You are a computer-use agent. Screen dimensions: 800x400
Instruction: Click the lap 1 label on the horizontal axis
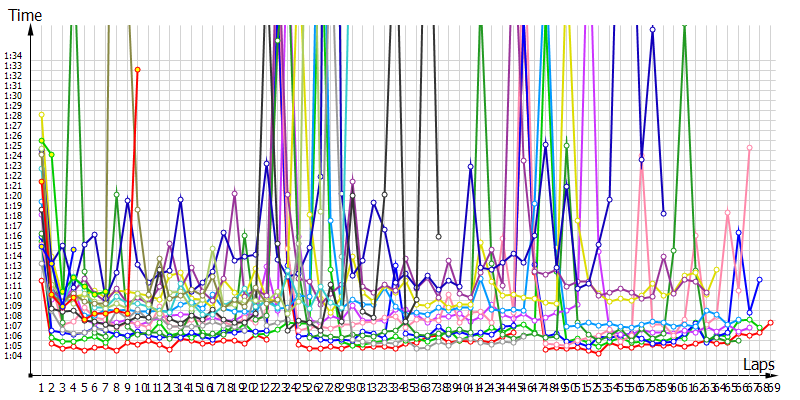[41, 387]
